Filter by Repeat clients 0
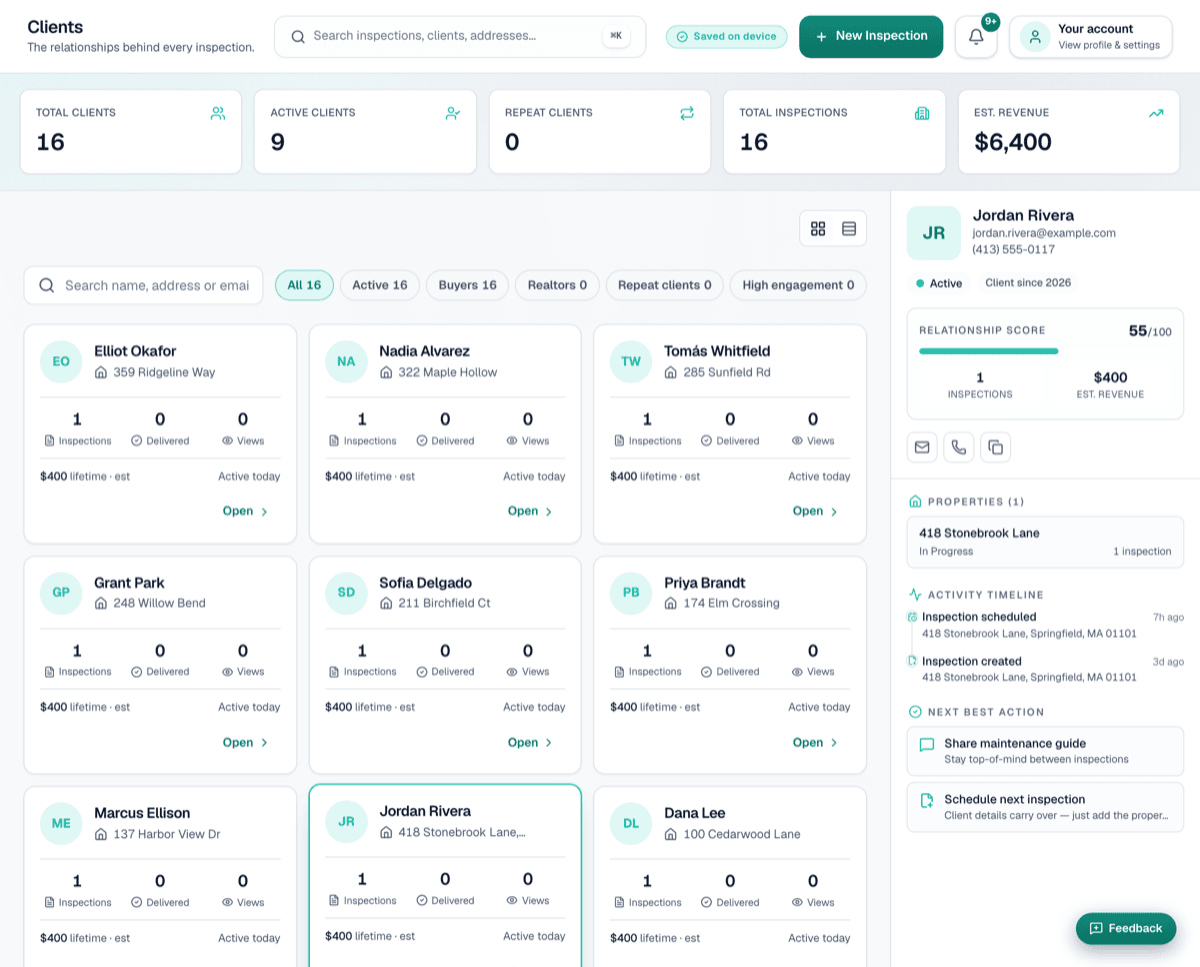 pos(665,285)
